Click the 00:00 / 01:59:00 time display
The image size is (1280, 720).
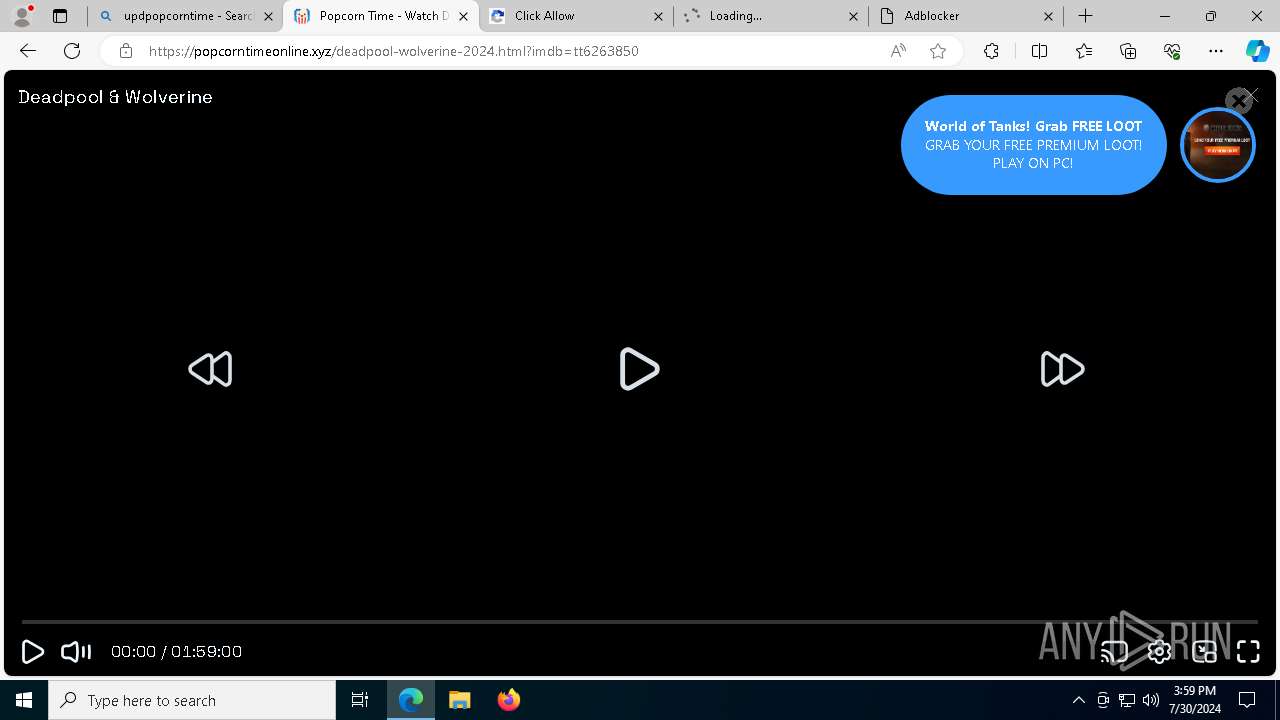(x=176, y=652)
